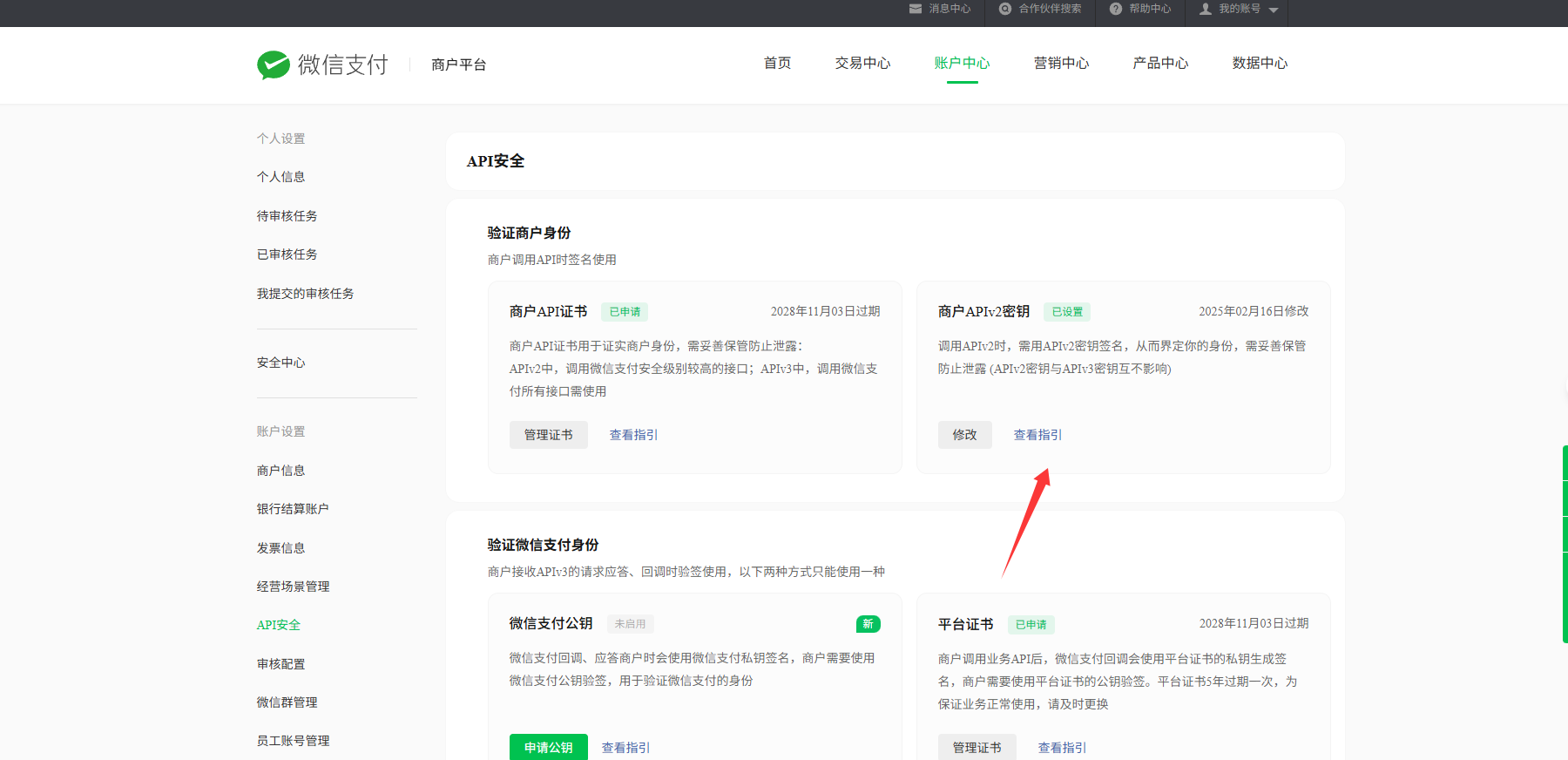Viewport: 1568px width, 760px height.
Task: Click the WeChat Pay logo icon
Action: [274, 64]
